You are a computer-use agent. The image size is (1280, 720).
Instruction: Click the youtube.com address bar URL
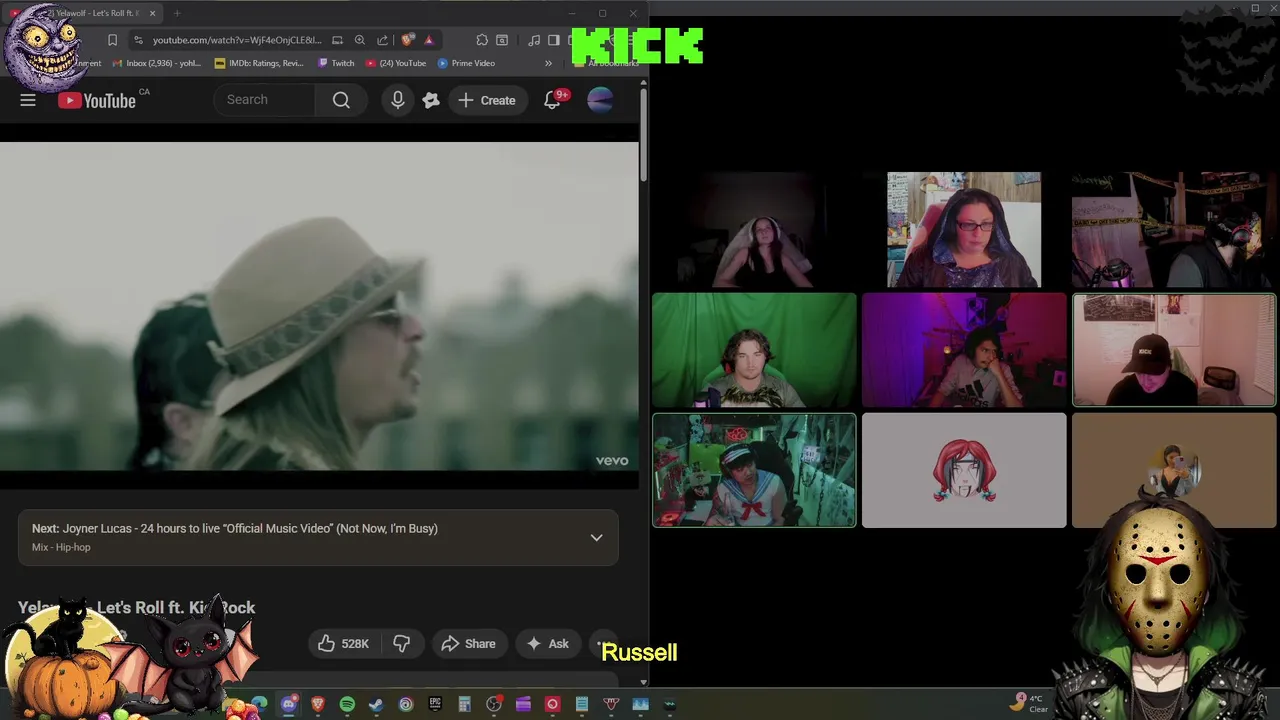pos(237,40)
